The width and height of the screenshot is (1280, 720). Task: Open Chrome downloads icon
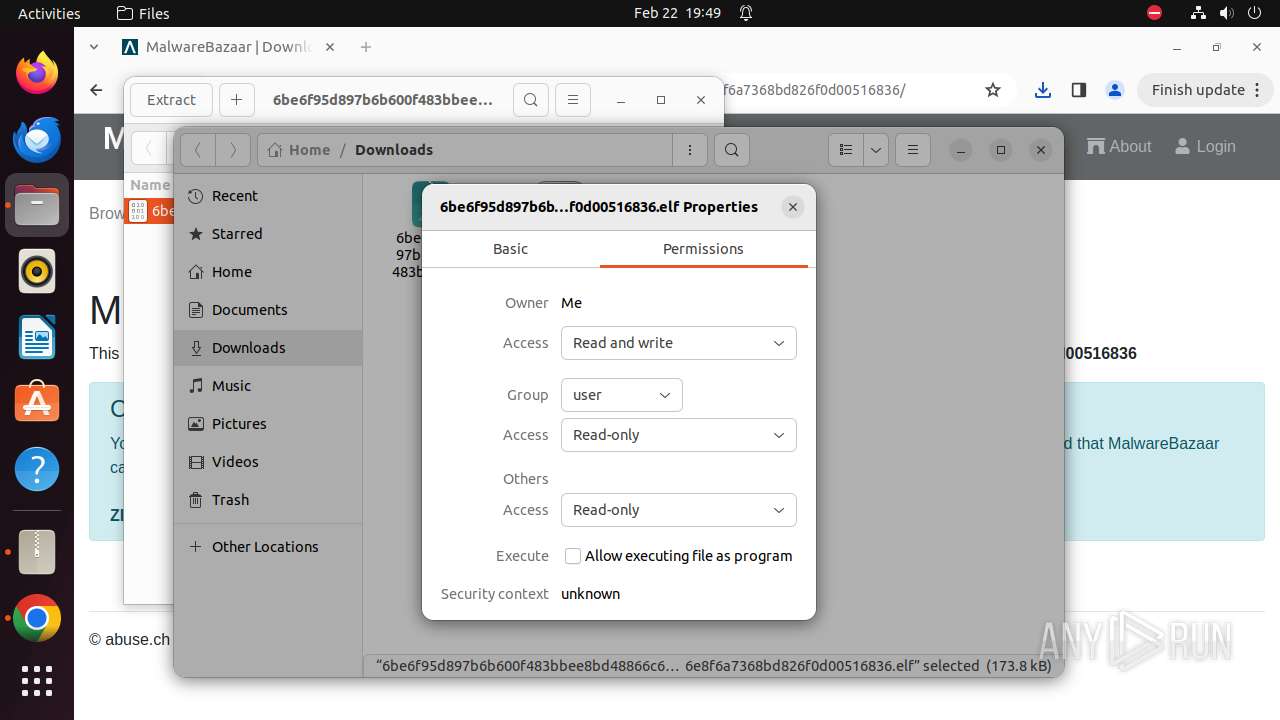[1043, 90]
